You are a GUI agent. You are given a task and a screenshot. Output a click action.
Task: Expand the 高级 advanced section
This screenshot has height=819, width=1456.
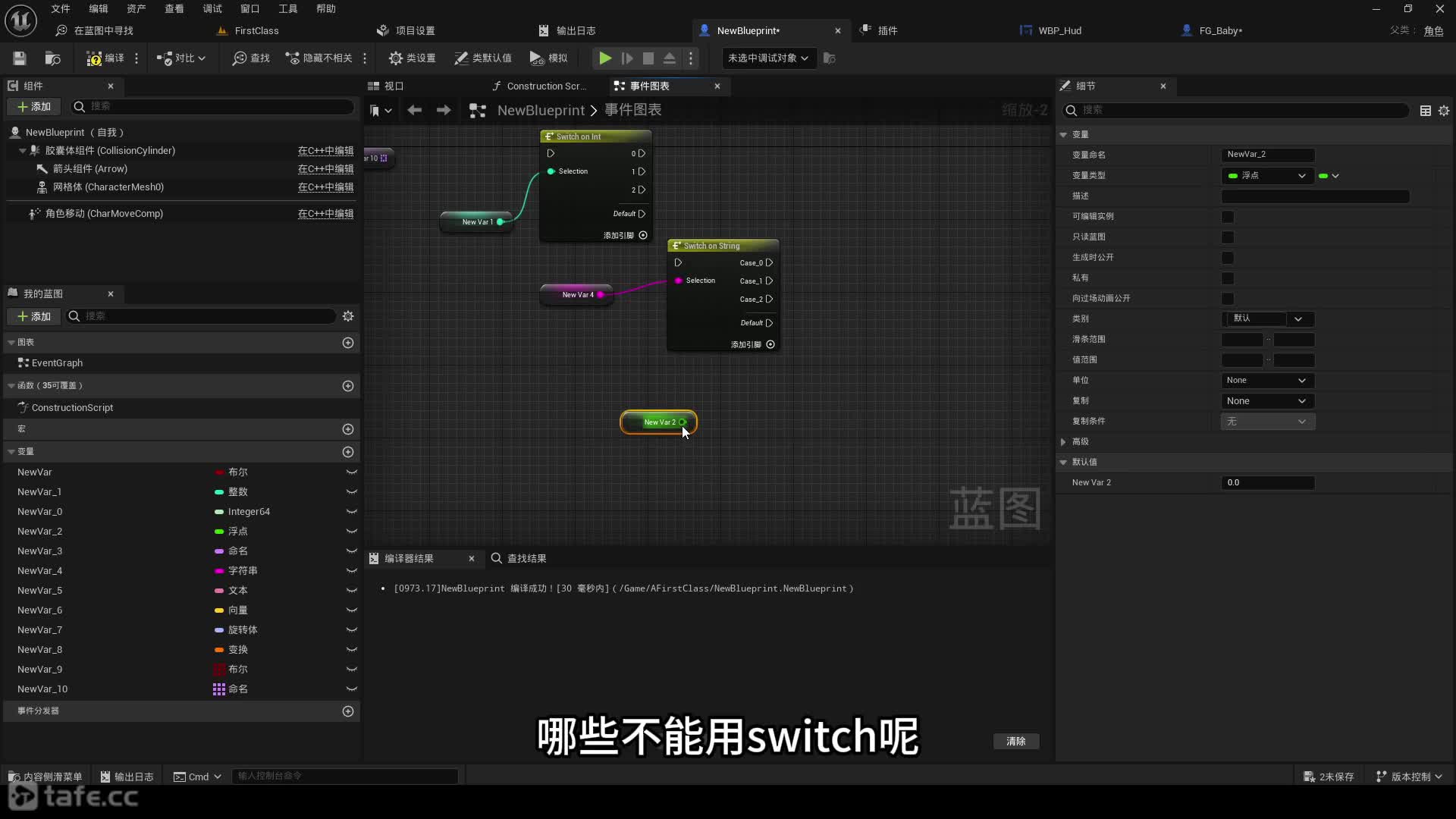pos(1063,442)
